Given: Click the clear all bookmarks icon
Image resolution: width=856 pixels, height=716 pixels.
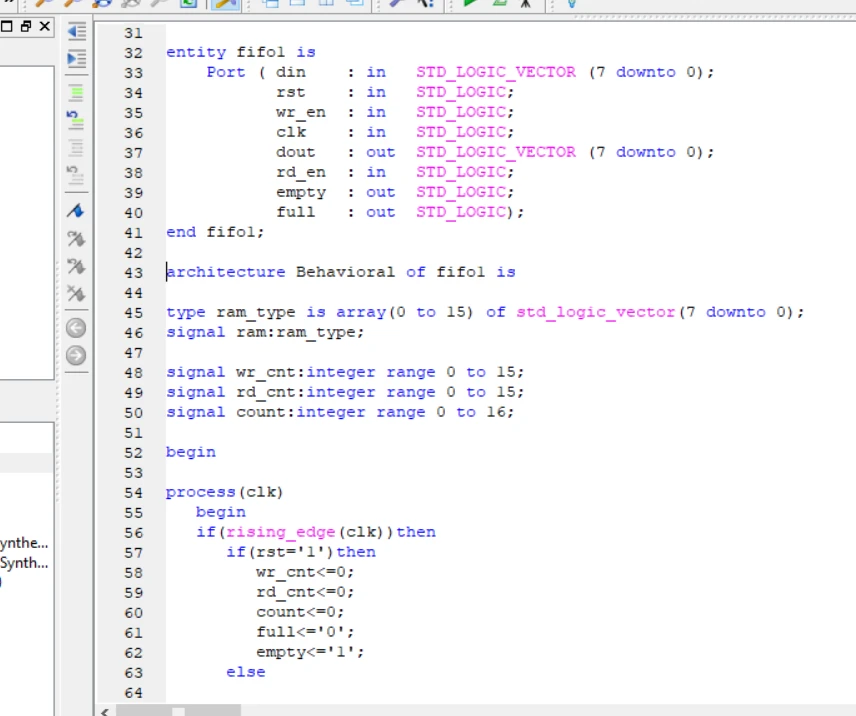Looking at the screenshot, I should (x=76, y=293).
